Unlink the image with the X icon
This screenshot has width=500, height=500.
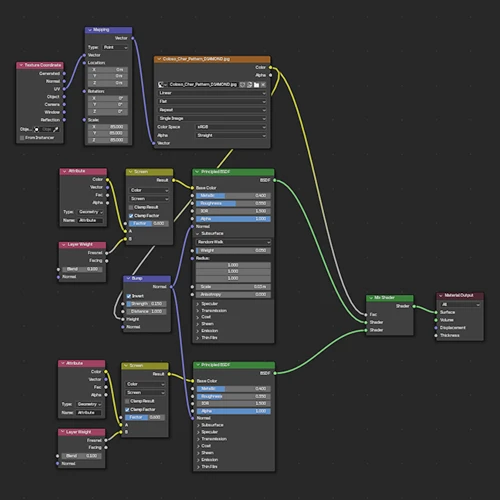(x=263, y=85)
